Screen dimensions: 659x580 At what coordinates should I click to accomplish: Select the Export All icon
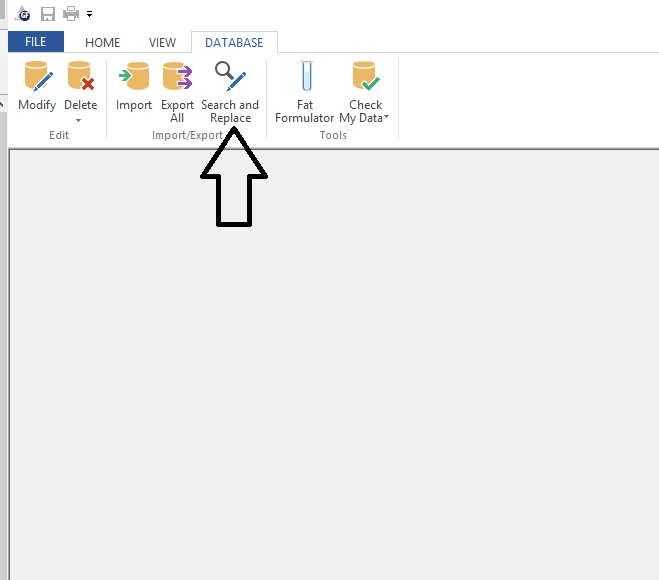click(177, 76)
